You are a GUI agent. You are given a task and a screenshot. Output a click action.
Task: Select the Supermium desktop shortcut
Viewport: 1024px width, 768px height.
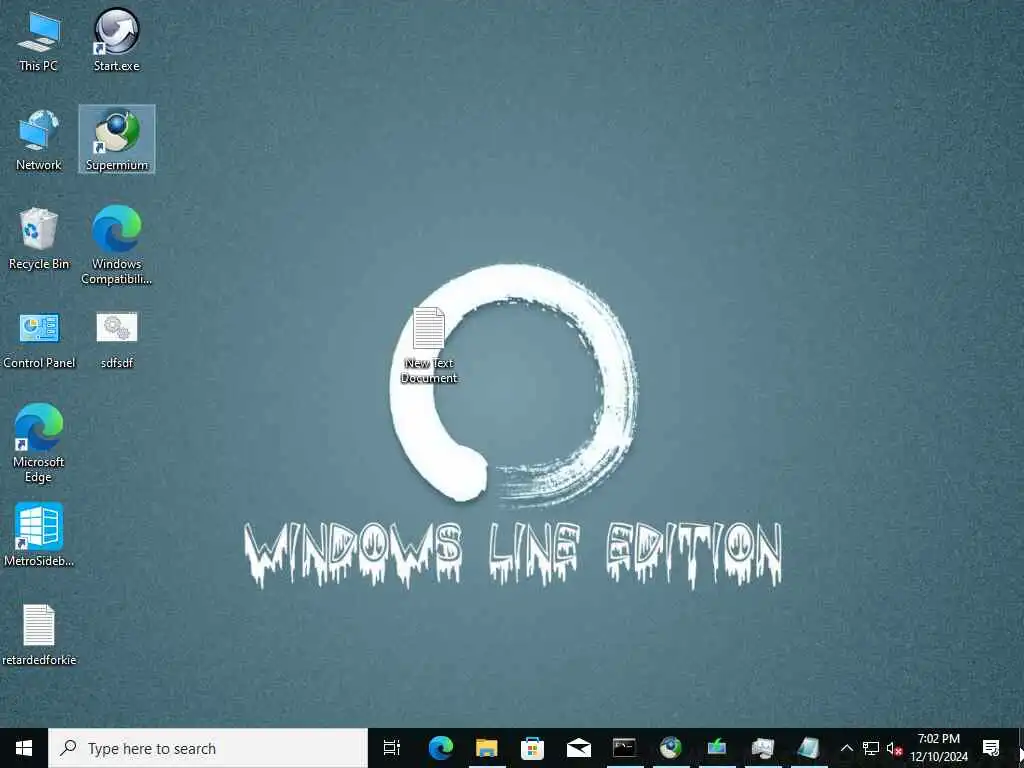pyautogui.click(x=117, y=140)
